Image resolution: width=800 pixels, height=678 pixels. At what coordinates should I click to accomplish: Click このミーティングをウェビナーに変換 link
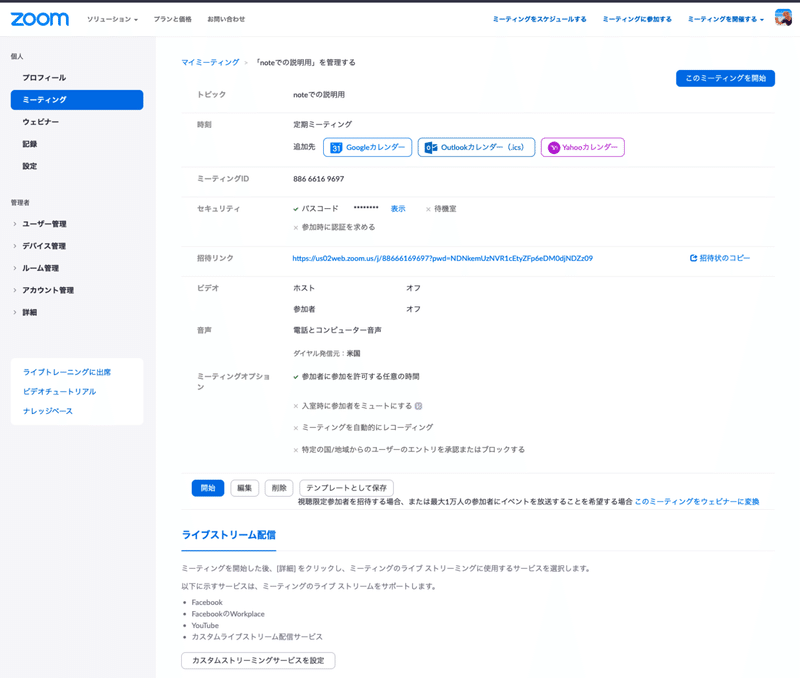(x=696, y=501)
